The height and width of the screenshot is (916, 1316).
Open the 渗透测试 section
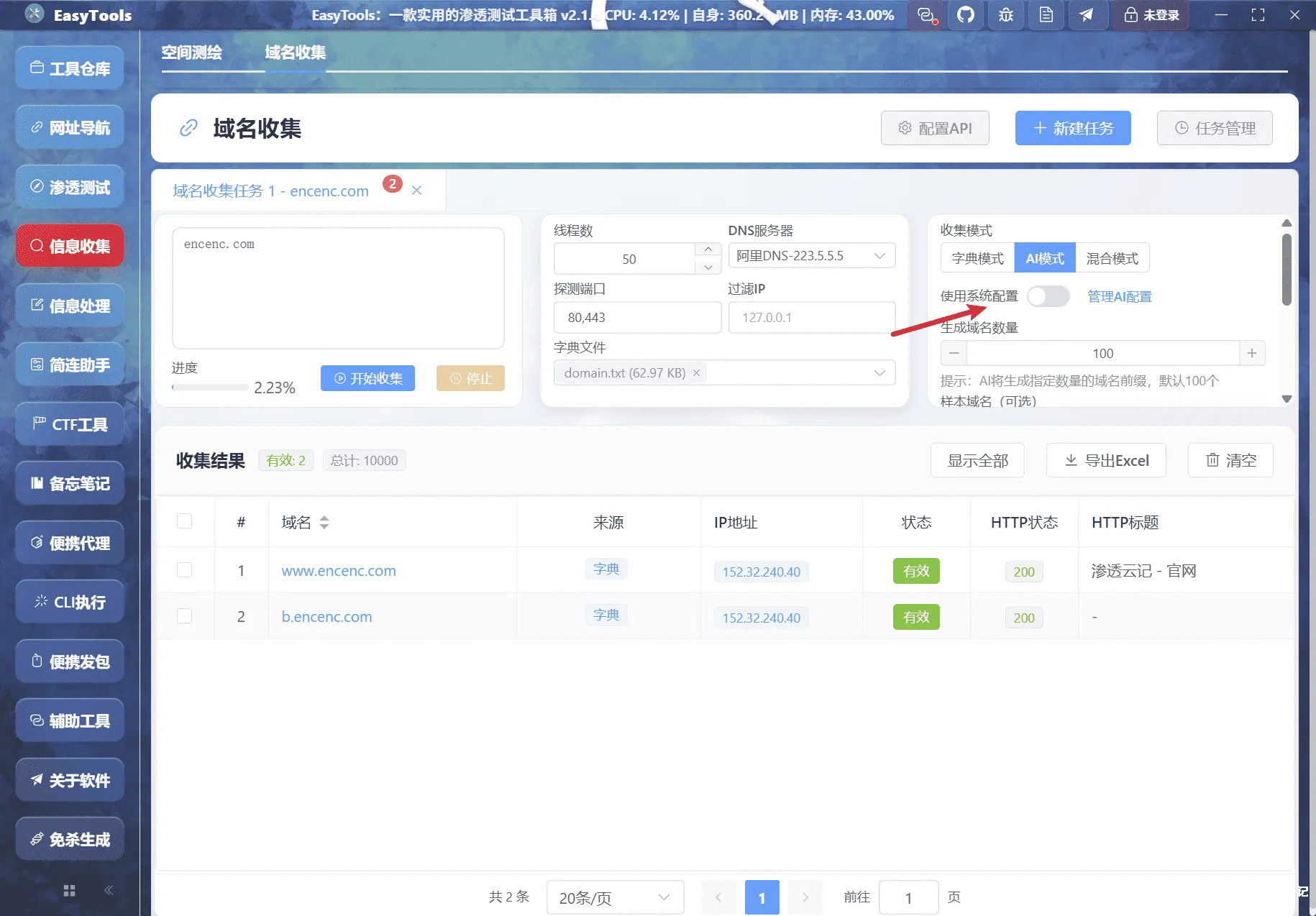click(x=69, y=186)
